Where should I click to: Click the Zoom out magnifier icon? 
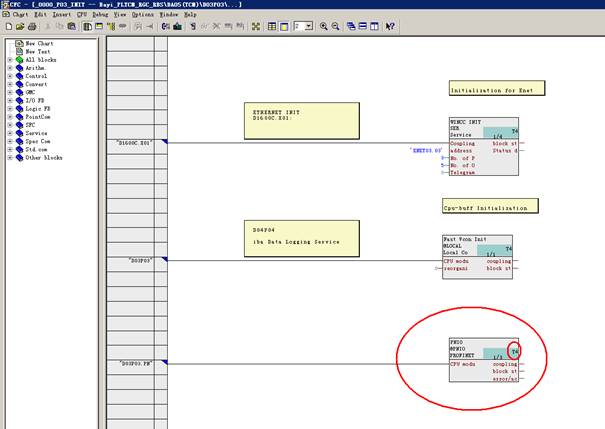click(x=335, y=26)
